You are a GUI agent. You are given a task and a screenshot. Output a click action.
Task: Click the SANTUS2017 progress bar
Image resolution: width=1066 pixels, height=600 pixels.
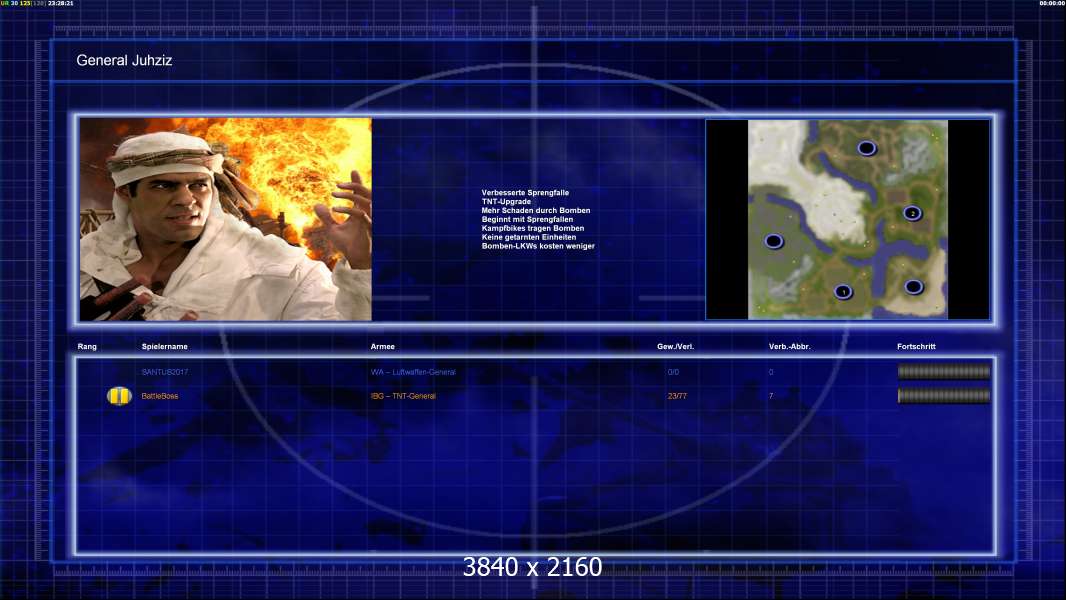tap(944, 372)
